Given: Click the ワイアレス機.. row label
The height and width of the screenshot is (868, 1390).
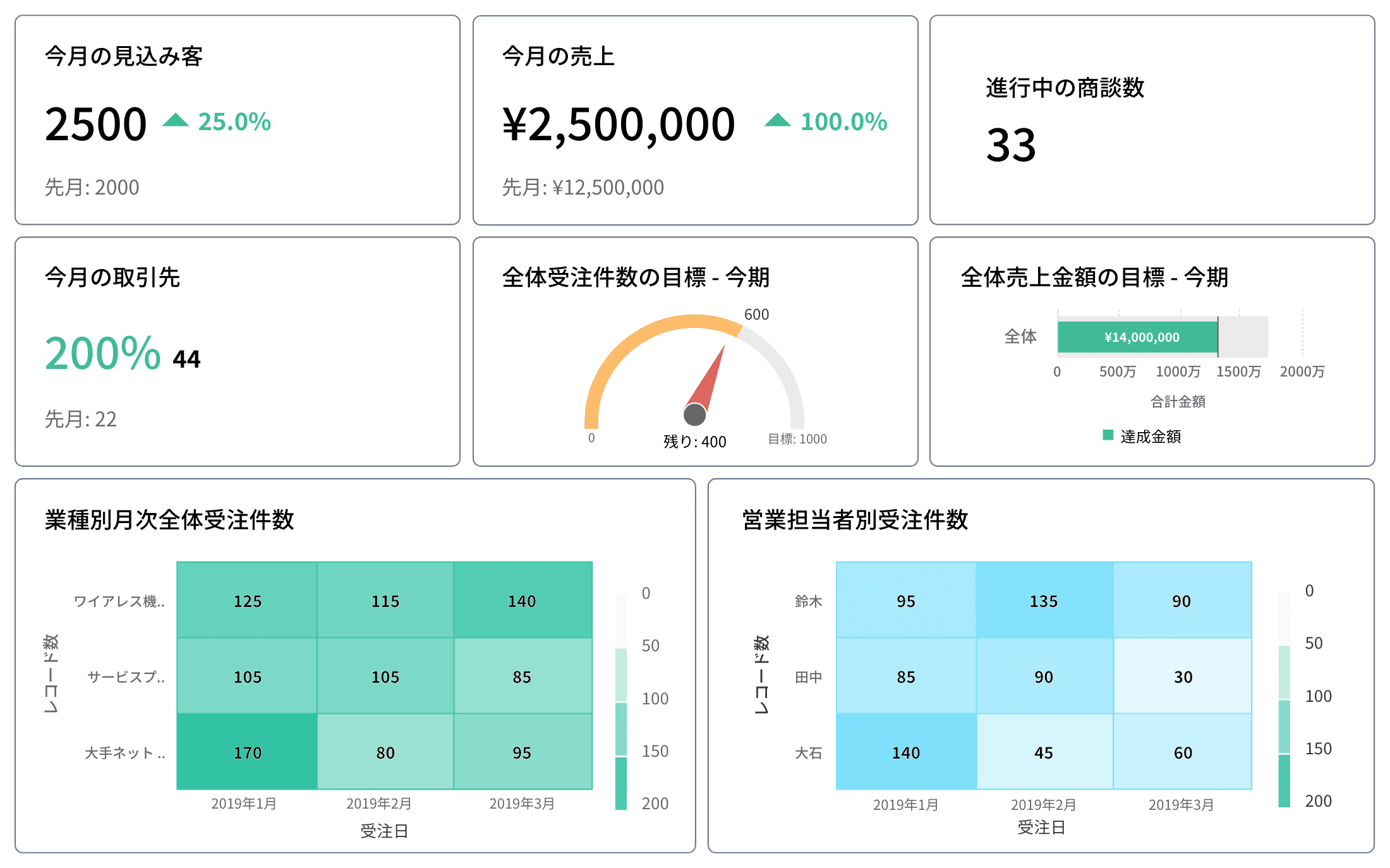Looking at the screenshot, I should 119,601.
